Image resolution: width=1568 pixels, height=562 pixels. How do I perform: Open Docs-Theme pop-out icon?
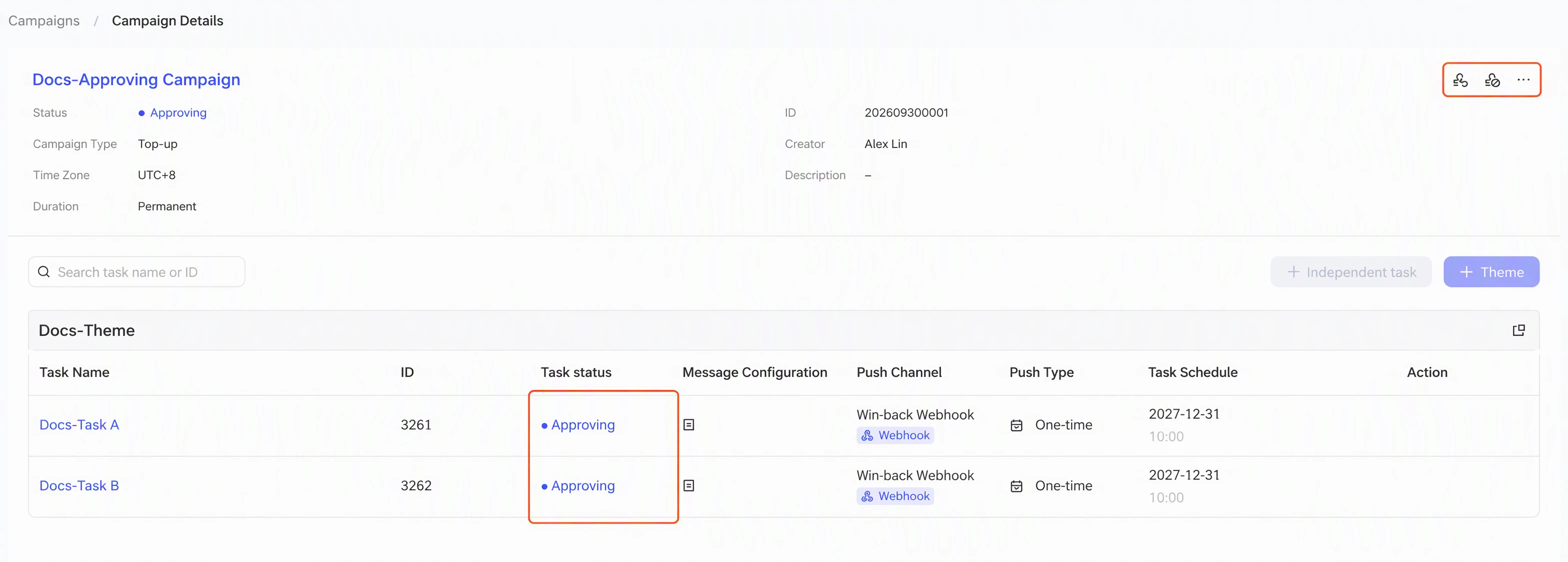pos(1518,330)
